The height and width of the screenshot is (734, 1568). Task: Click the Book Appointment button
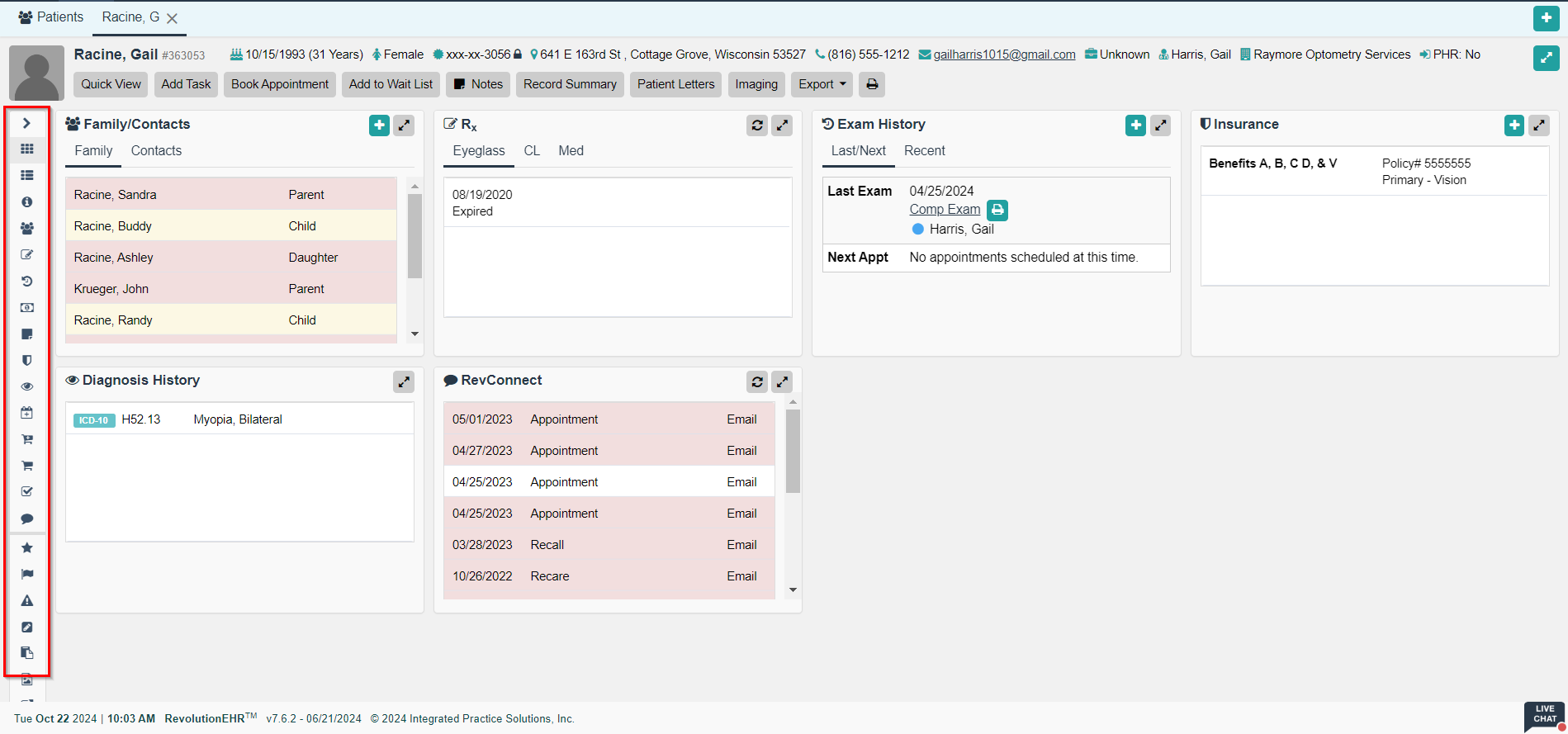click(x=280, y=84)
